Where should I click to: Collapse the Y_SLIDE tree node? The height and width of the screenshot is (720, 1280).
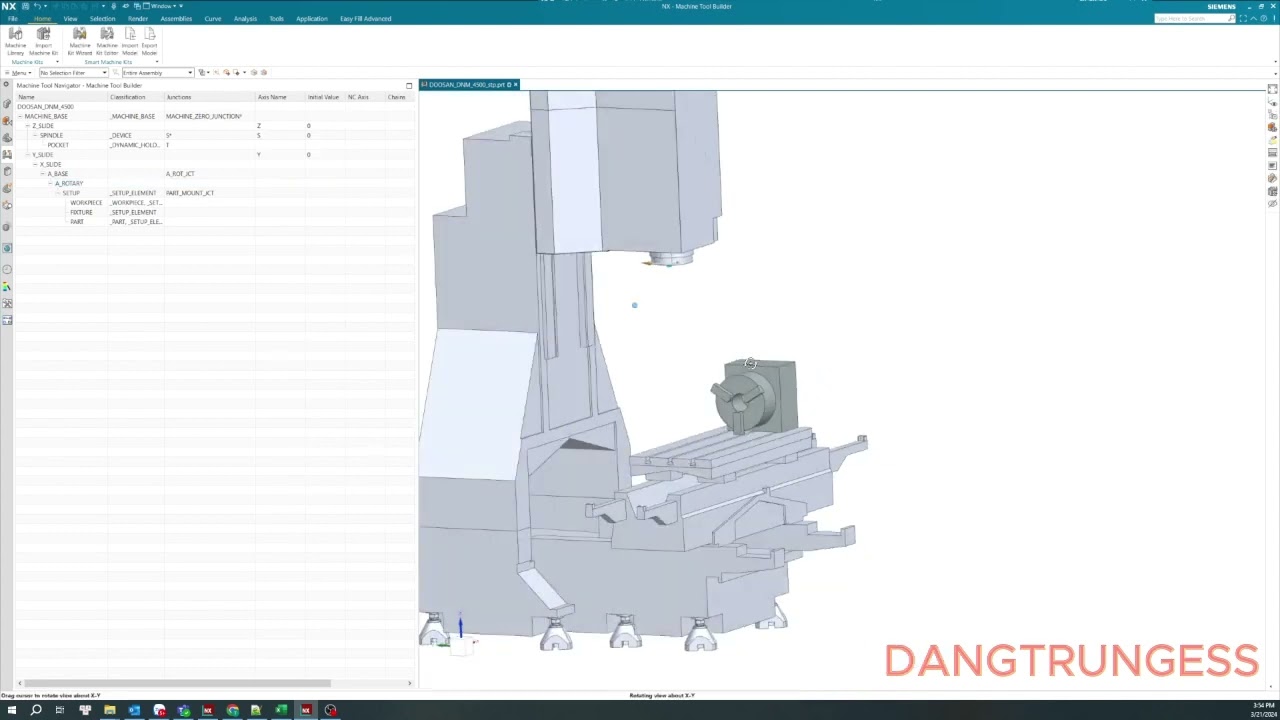coord(28,155)
